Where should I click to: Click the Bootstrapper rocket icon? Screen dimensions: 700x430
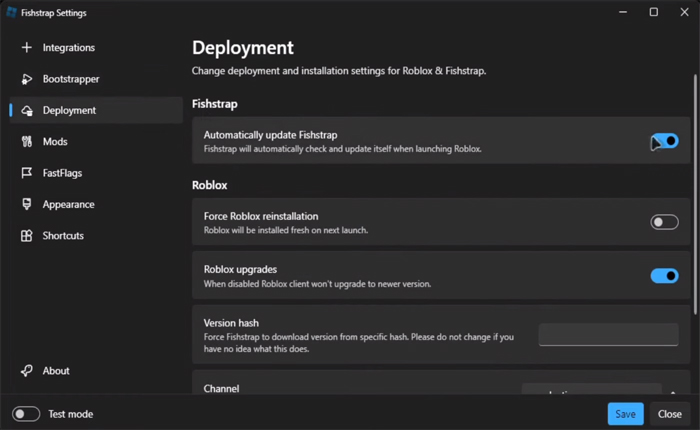click(x=27, y=79)
